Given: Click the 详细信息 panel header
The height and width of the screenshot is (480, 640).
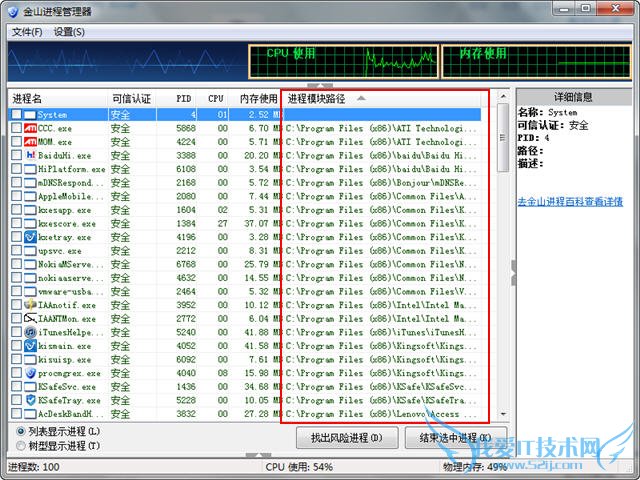Looking at the screenshot, I should coord(573,97).
